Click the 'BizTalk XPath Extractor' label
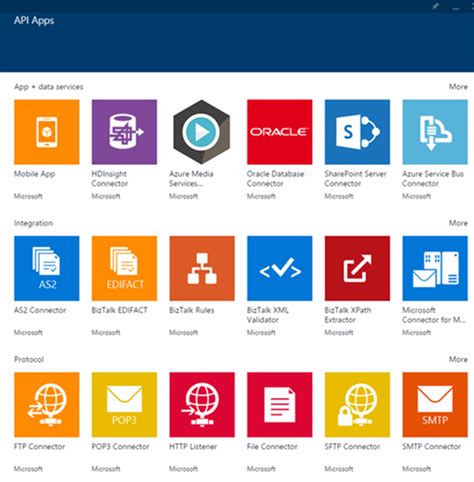 pos(348,315)
